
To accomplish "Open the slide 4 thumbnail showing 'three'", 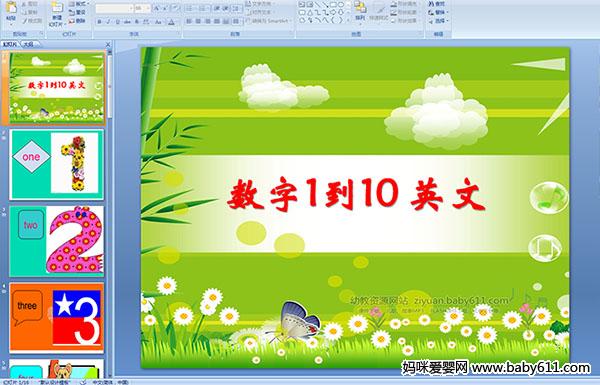I will coord(57,317).
